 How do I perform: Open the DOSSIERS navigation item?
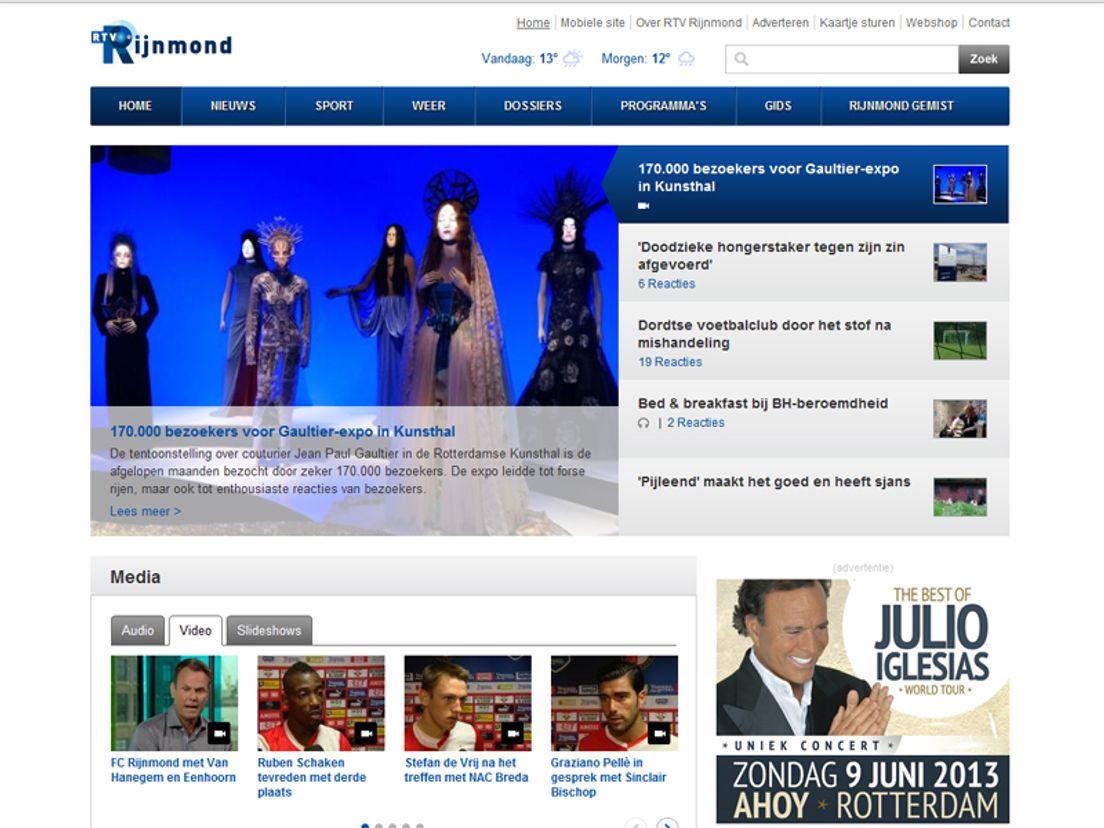coord(533,106)
